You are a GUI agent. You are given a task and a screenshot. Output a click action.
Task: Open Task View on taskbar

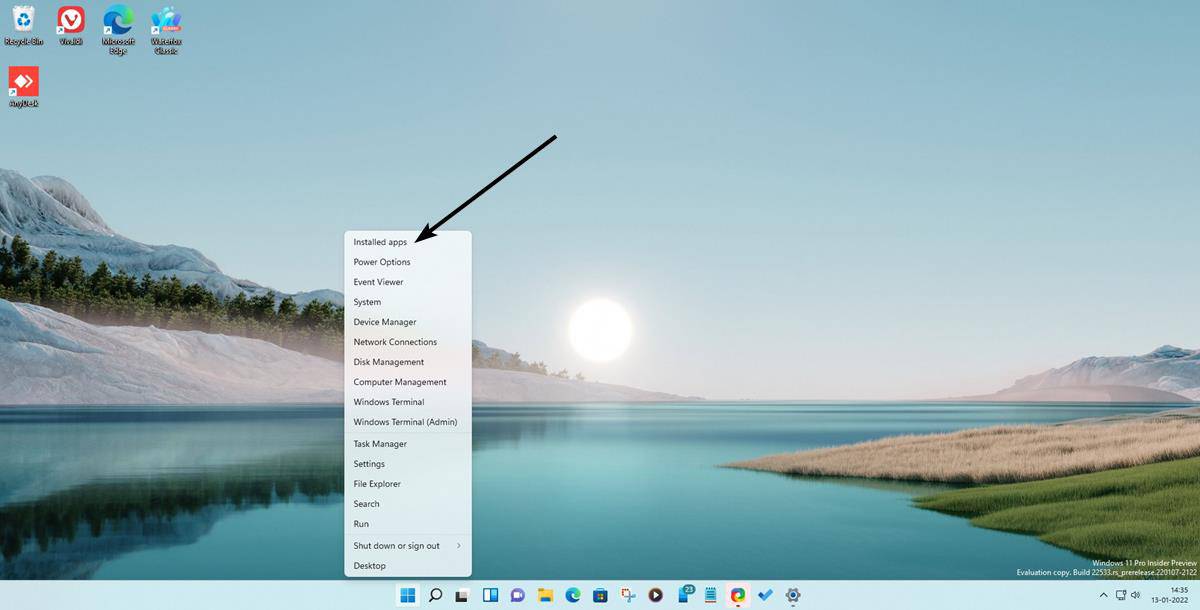click(x=462, y=595)
